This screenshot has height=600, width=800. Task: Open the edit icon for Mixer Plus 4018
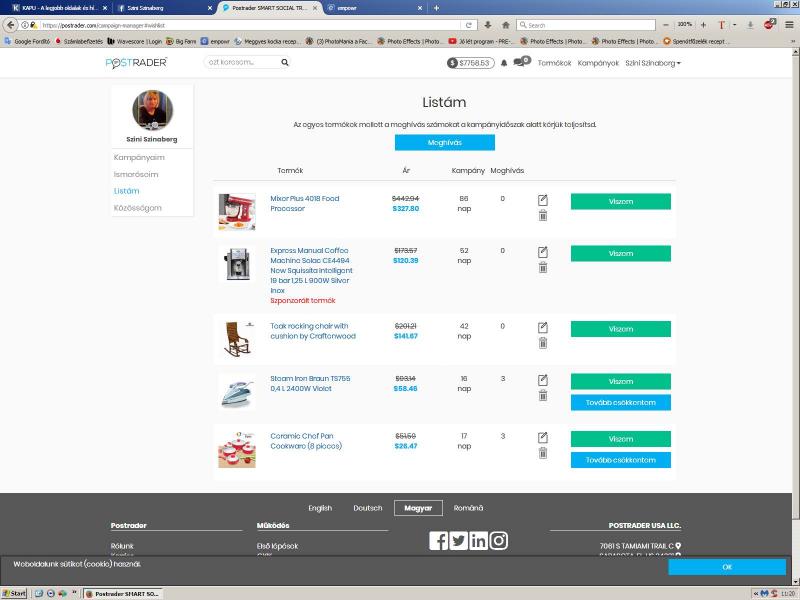(543, 200)
